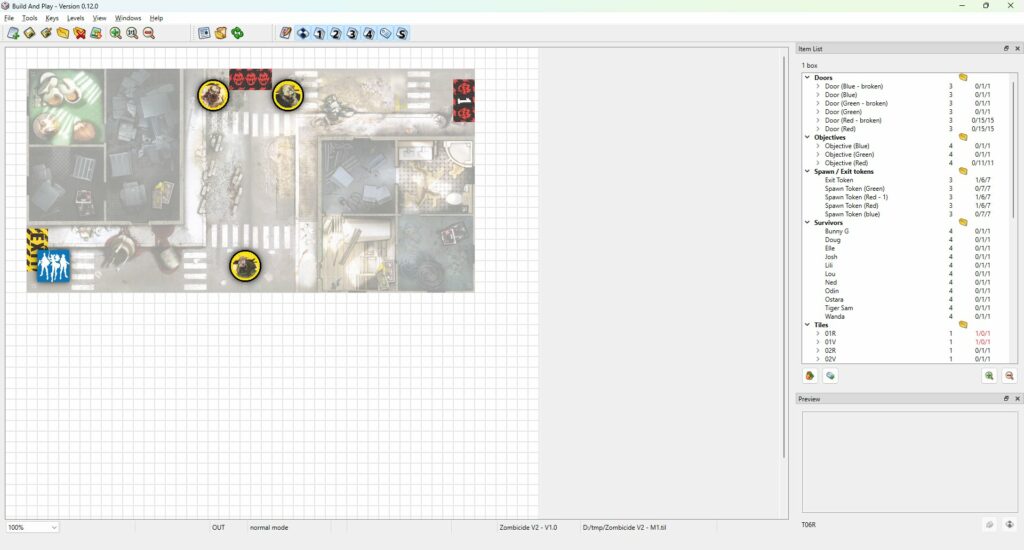Click the folder icon in the Tiles row

[x=963, y=325]
